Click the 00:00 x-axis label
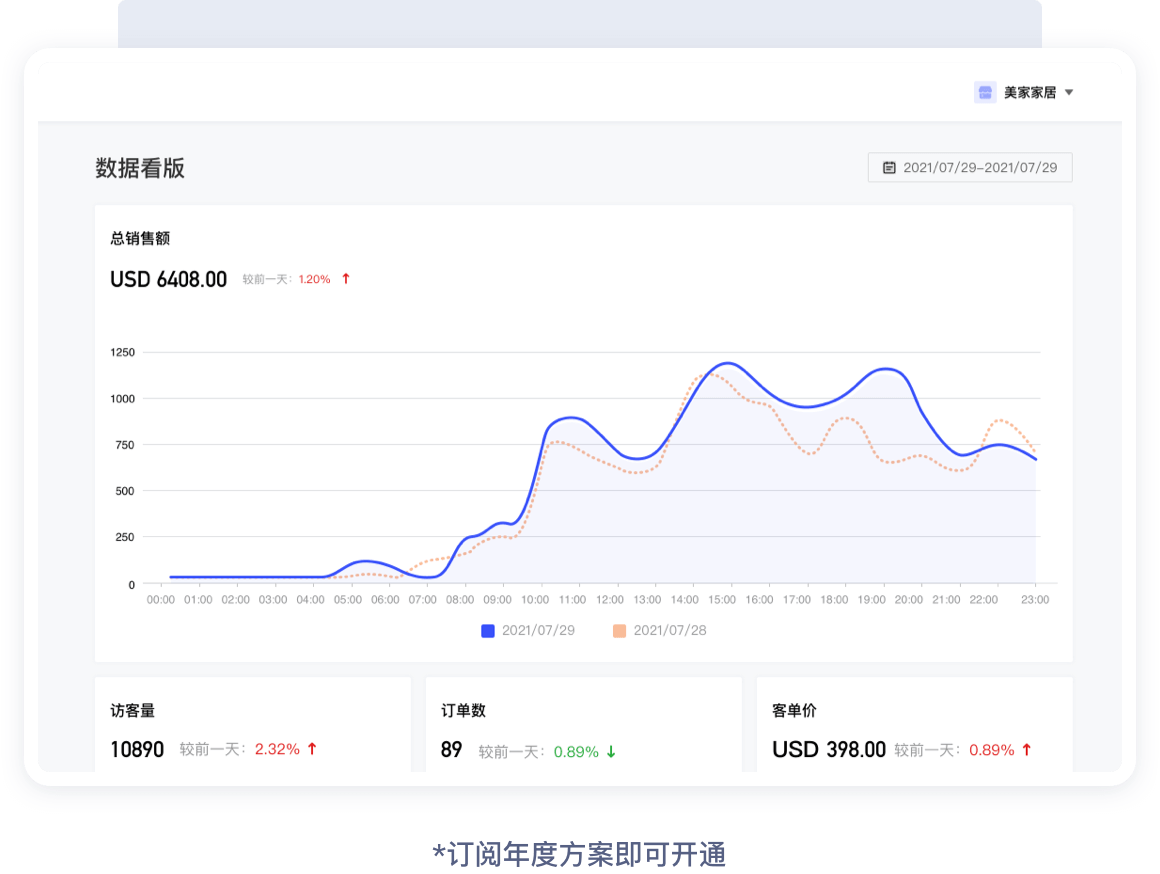 pyautogui.click(x=161, y=599)
